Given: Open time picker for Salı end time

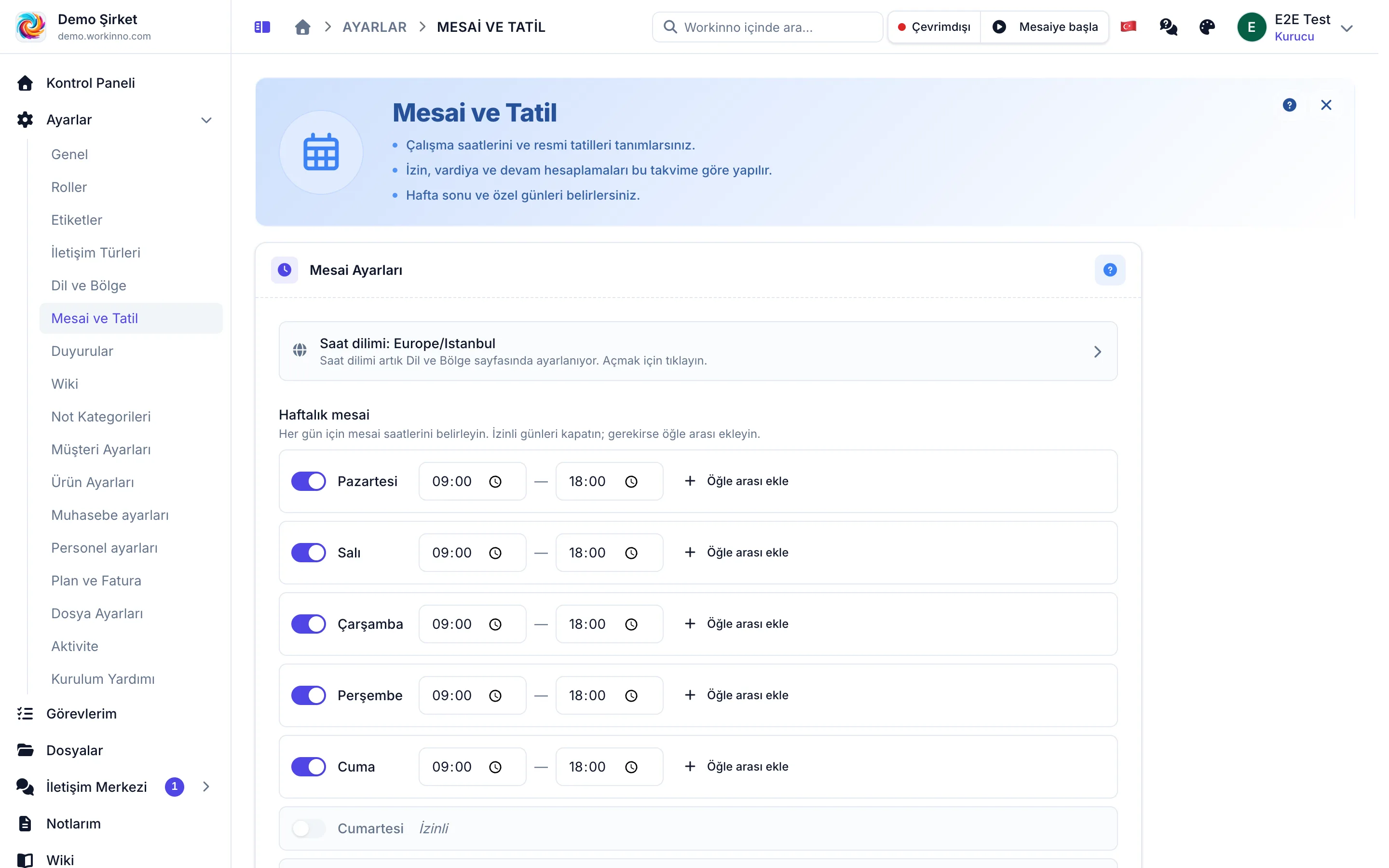Looking at the screenshot, I should 631,553.
